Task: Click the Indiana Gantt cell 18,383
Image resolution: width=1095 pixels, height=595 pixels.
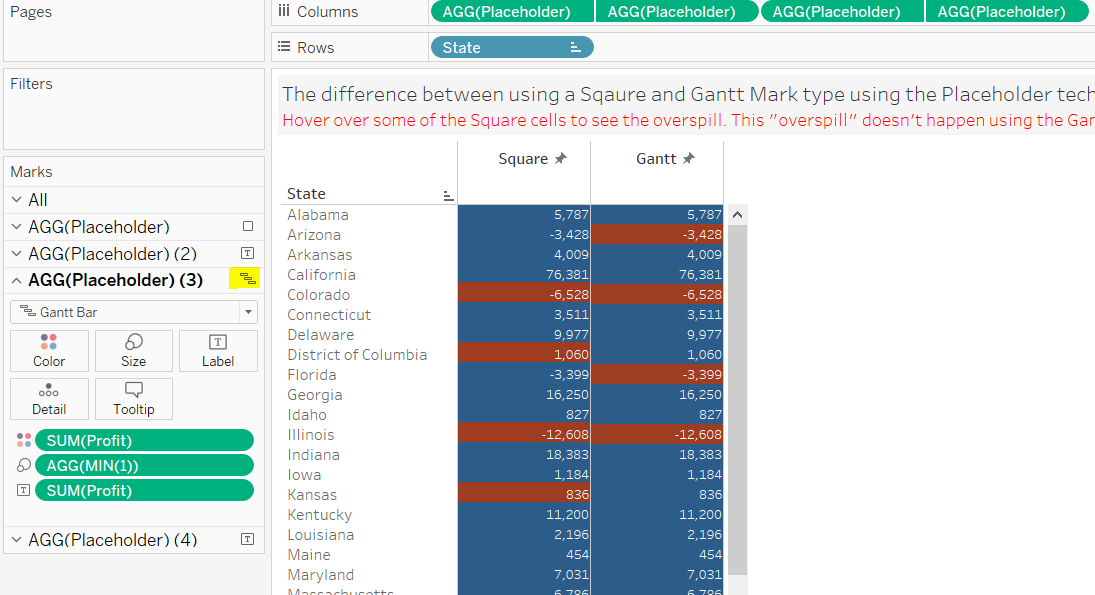Action: [x=657, y=455]
